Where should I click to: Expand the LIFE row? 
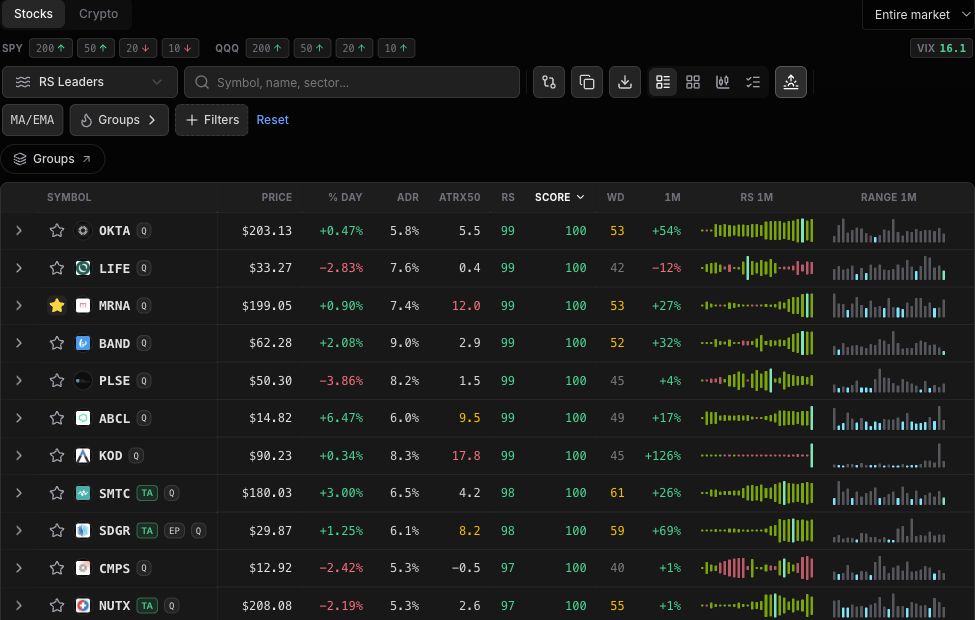(x=19, y=268)
